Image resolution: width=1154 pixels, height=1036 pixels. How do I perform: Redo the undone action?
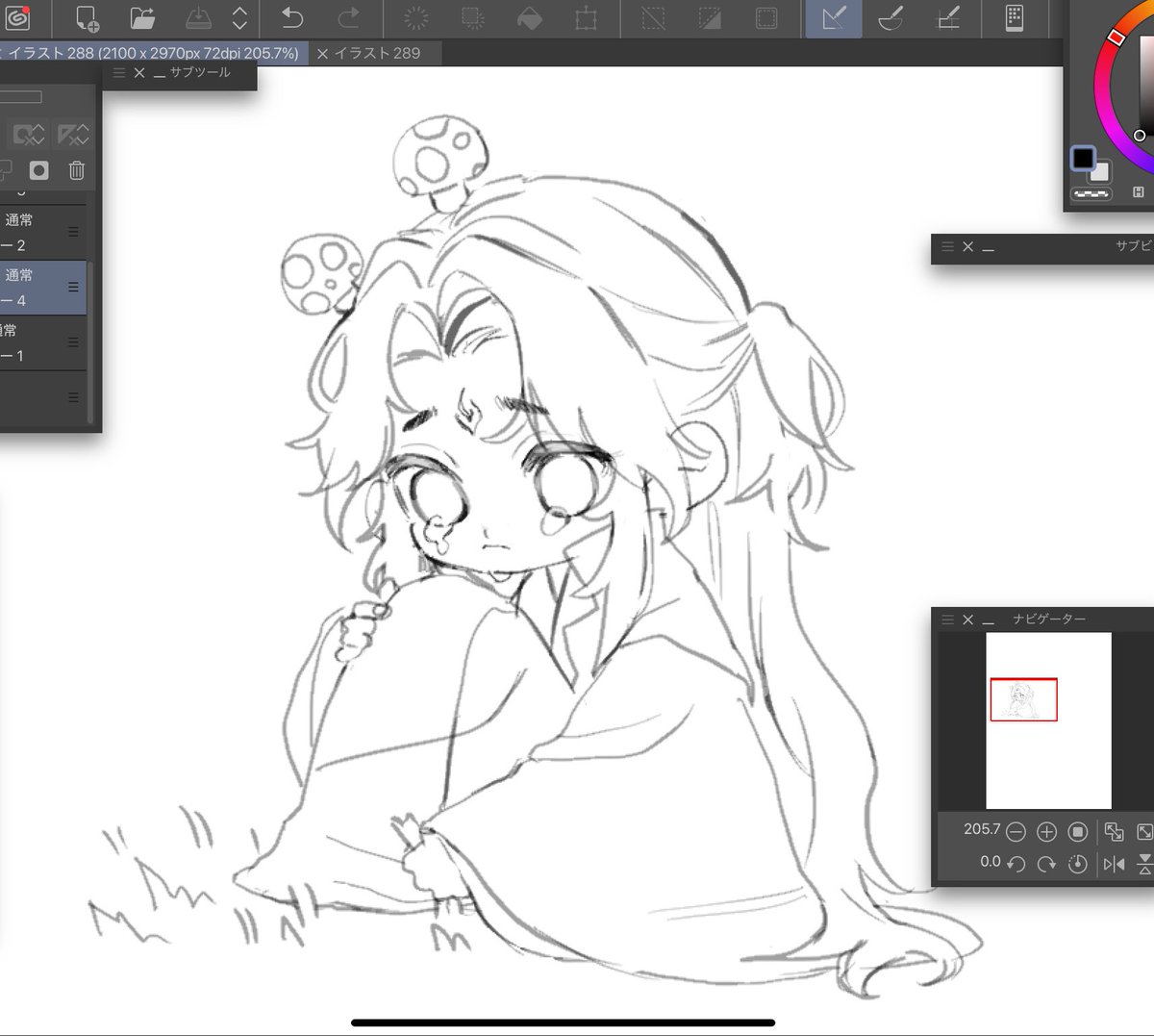[348, 17]
